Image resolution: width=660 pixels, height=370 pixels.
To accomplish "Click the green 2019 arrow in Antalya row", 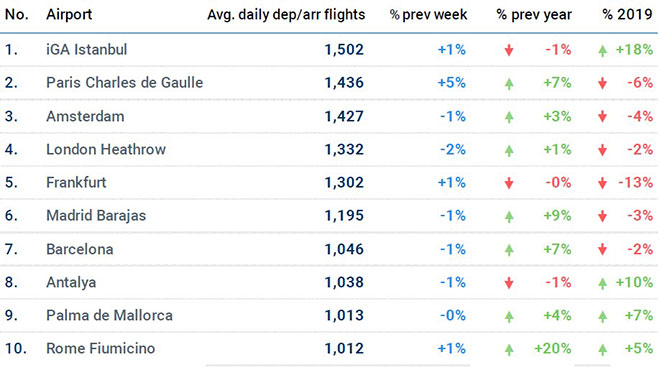I will [603, 283].
